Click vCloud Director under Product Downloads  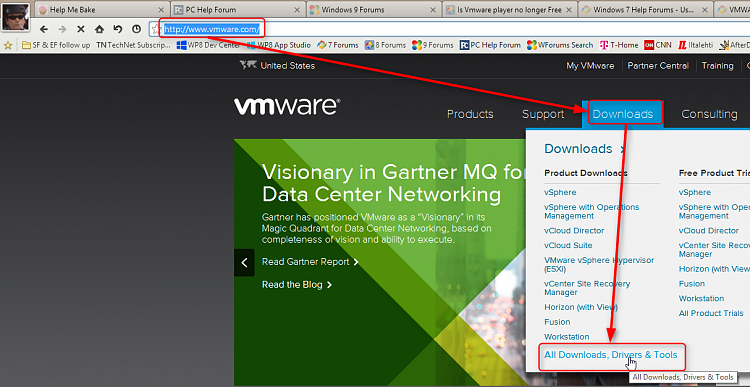[x=574, y=231]
